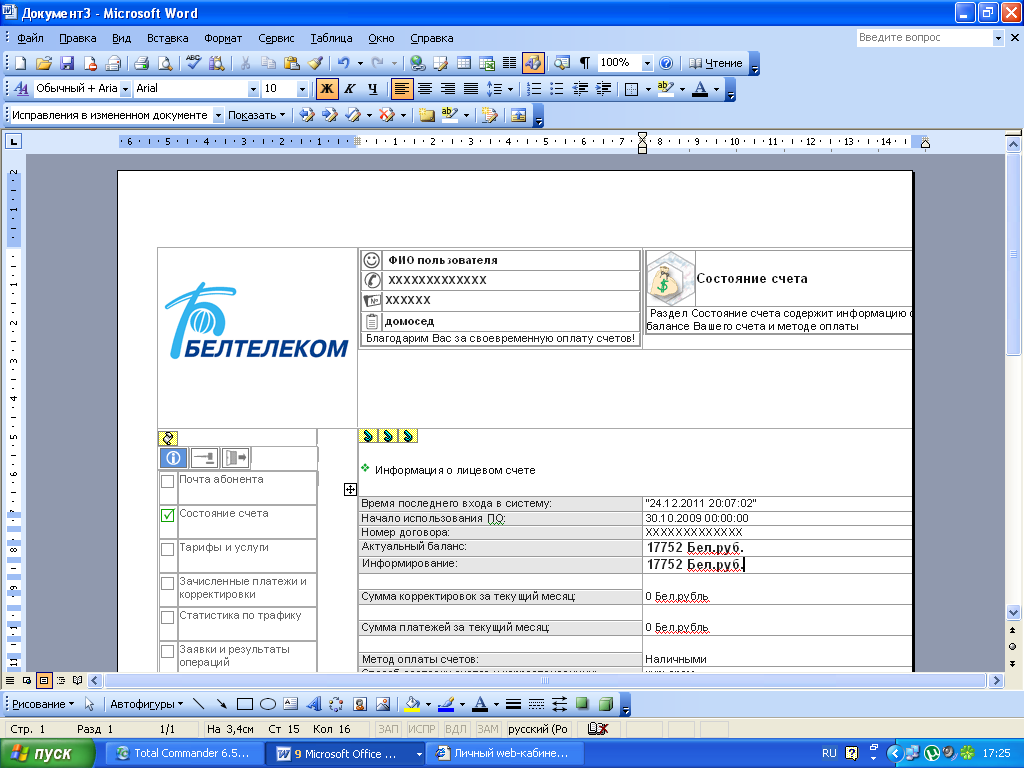Open the Файл menu

coord(30,38)
